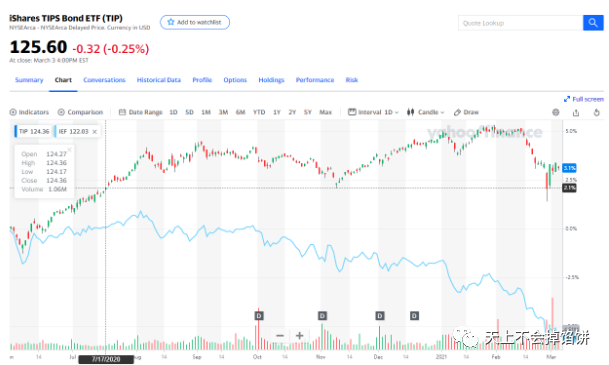This screenshot has height=365, width=609.
Task: Select the 5D range
Action: [189, 112]
